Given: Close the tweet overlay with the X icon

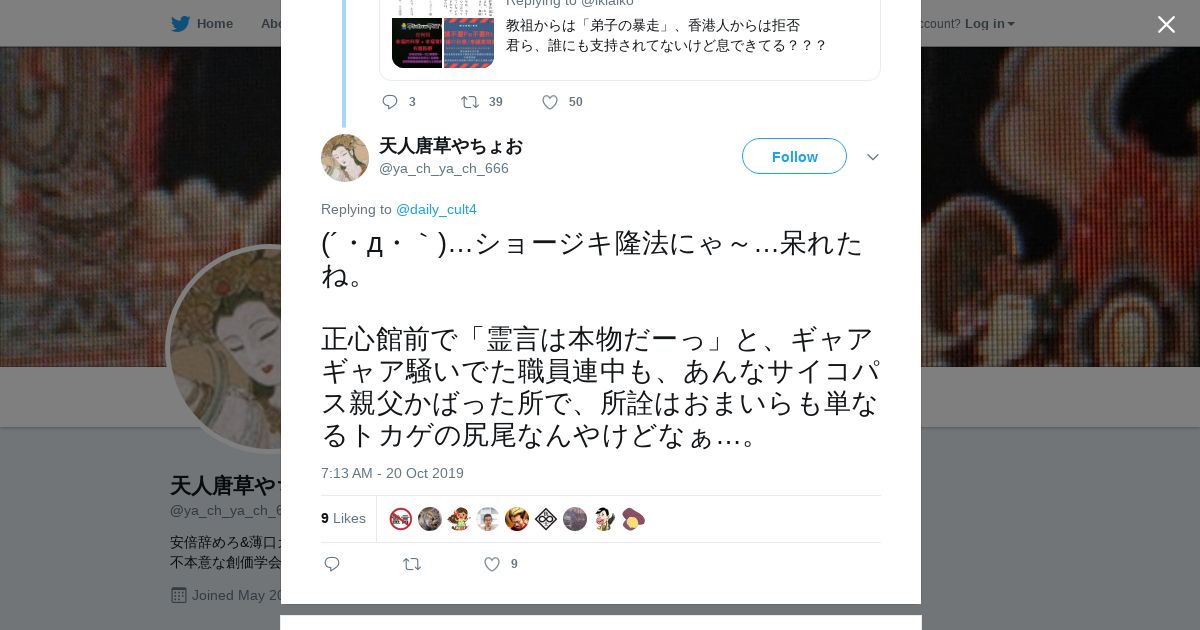Looking at the screenshot, I should (1166, 24).
